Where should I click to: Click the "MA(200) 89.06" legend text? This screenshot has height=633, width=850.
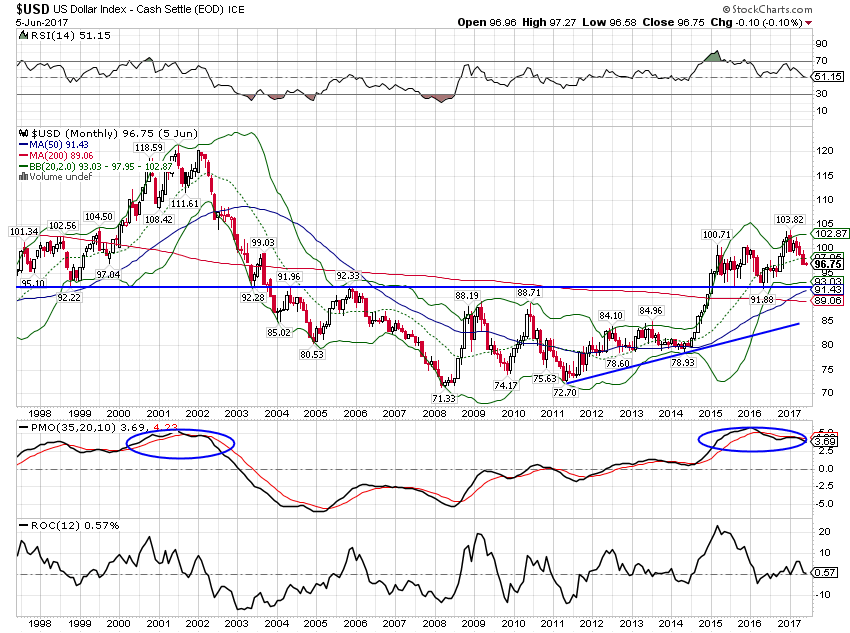coord(61,156)
